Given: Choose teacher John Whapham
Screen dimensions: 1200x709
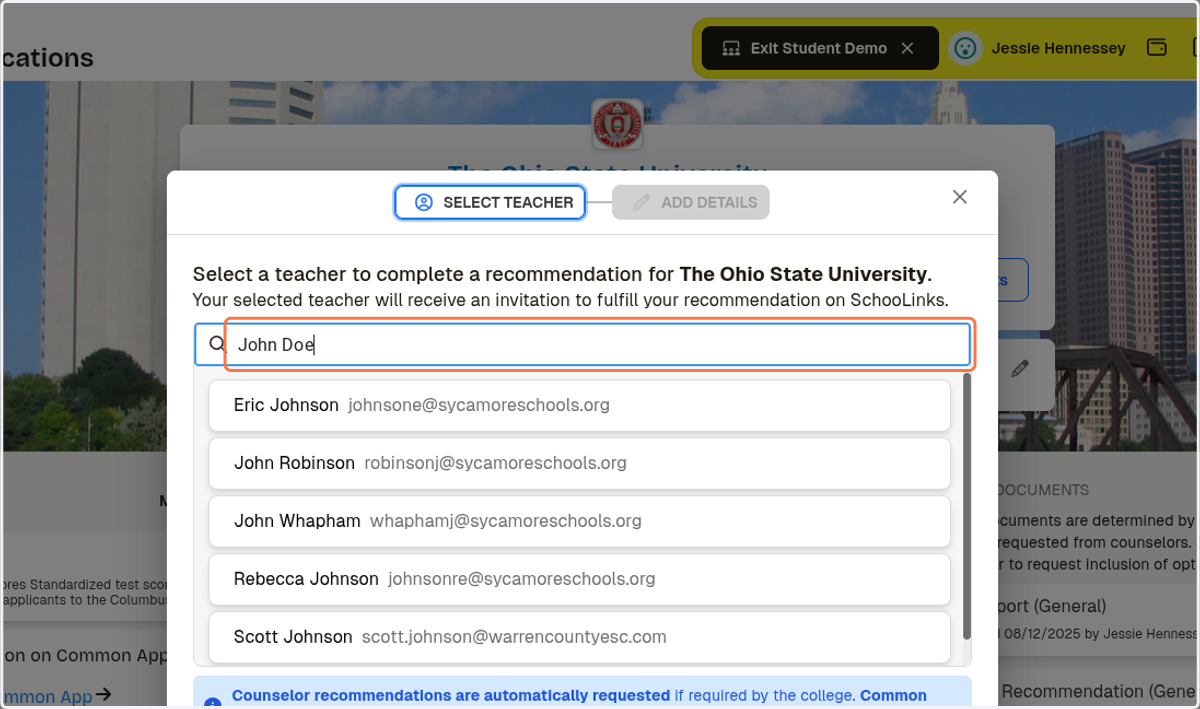Looking at the screenshot, I should 579,521.
